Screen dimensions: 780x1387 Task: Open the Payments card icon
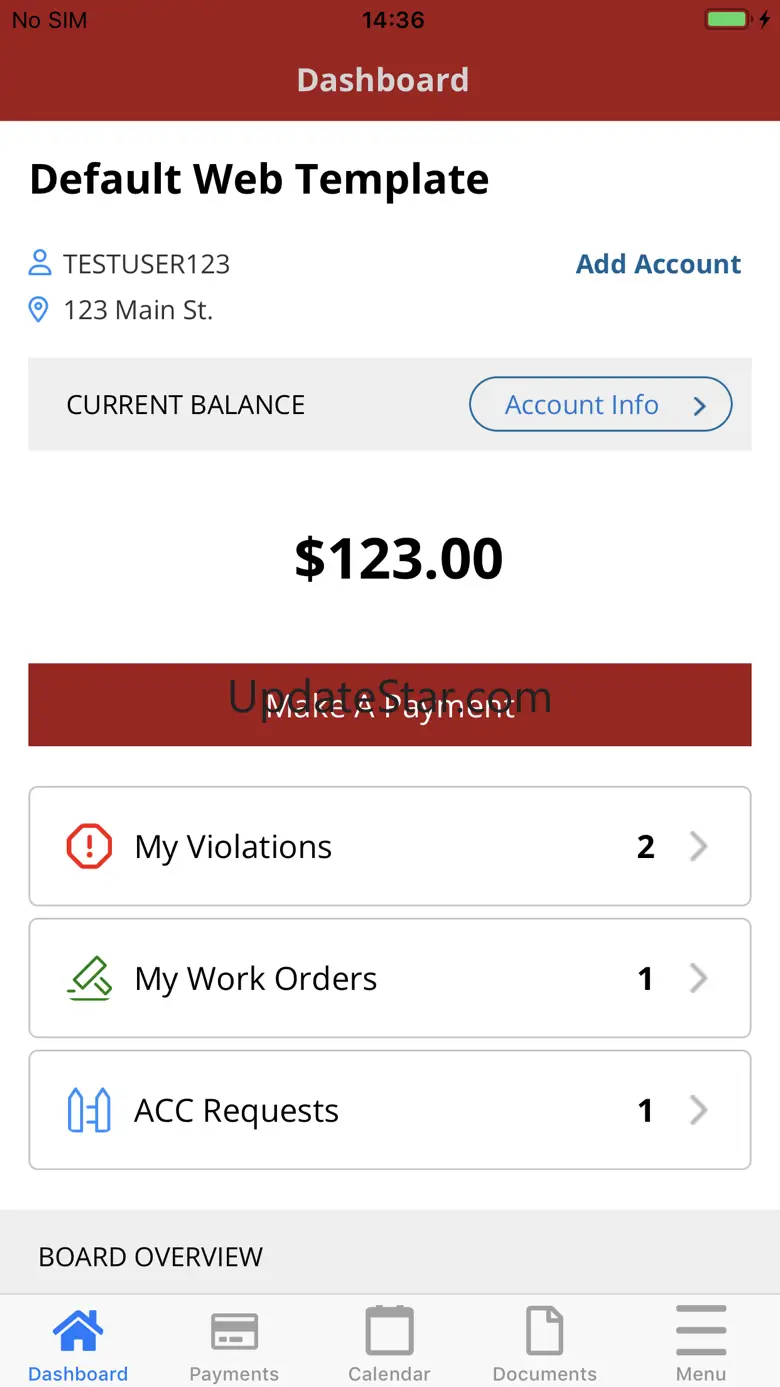pyautogui.click(x=234, y=1331)
